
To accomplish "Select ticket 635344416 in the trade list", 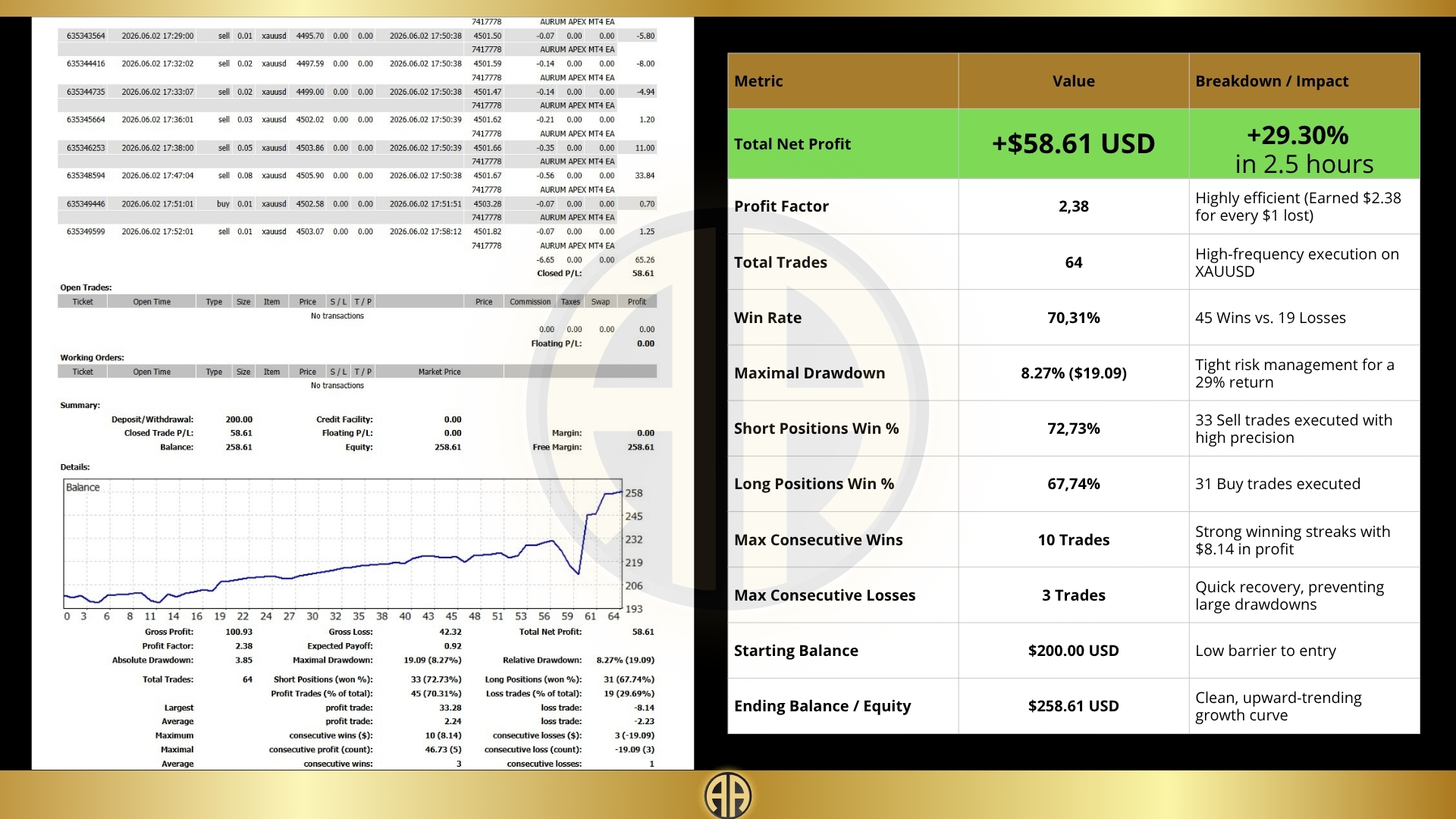I will pyautogui.click(x=86, y=64).
